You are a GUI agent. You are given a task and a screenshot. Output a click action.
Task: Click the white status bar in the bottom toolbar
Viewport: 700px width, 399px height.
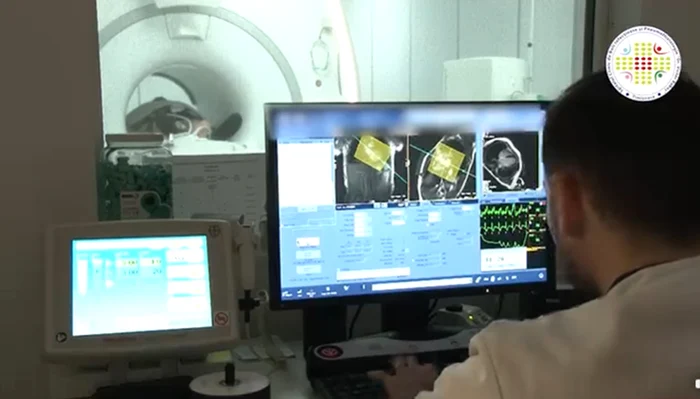422,284
